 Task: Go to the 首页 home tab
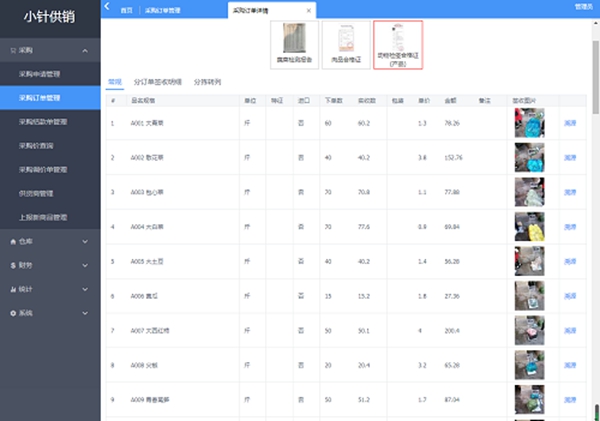(126, 9)
